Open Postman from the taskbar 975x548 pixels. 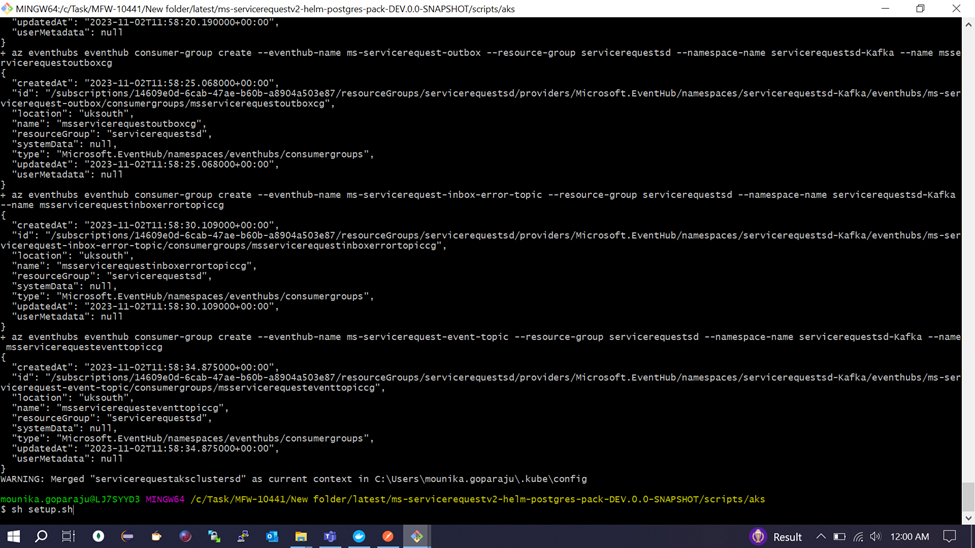(388, 537)
